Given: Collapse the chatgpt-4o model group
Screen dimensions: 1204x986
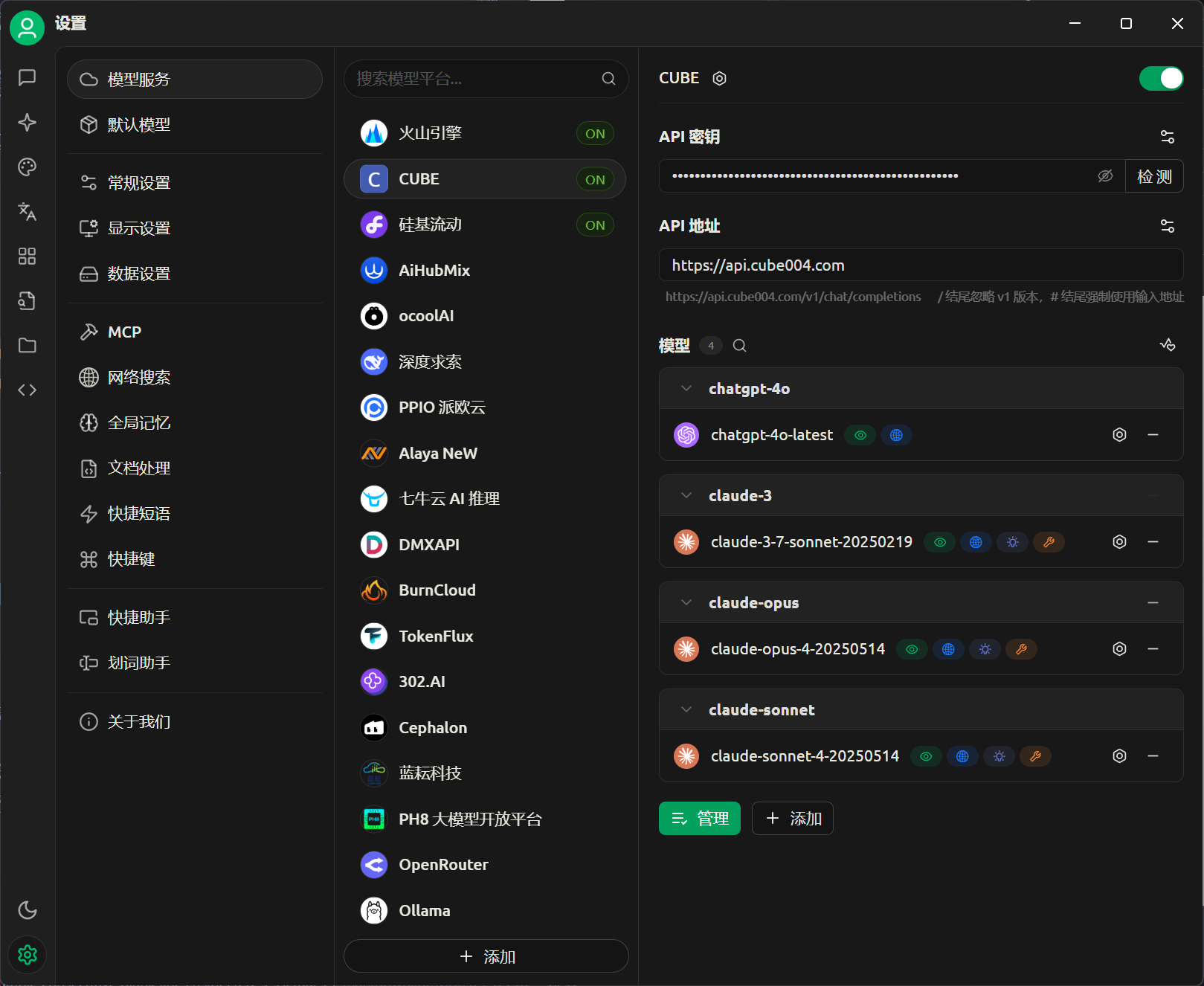Looking at the screenshot, I should click(x=686, y=389).
